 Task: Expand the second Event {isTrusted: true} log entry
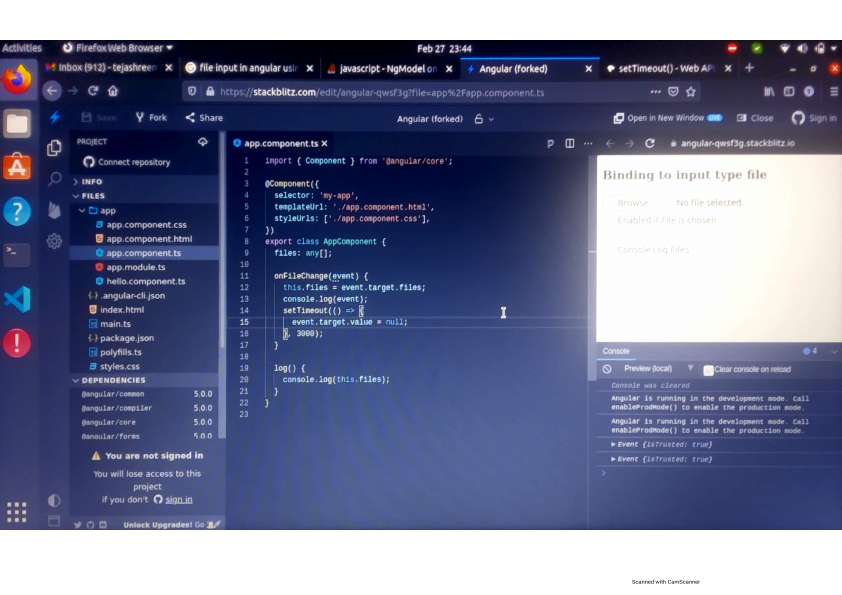tap(613, 459)
